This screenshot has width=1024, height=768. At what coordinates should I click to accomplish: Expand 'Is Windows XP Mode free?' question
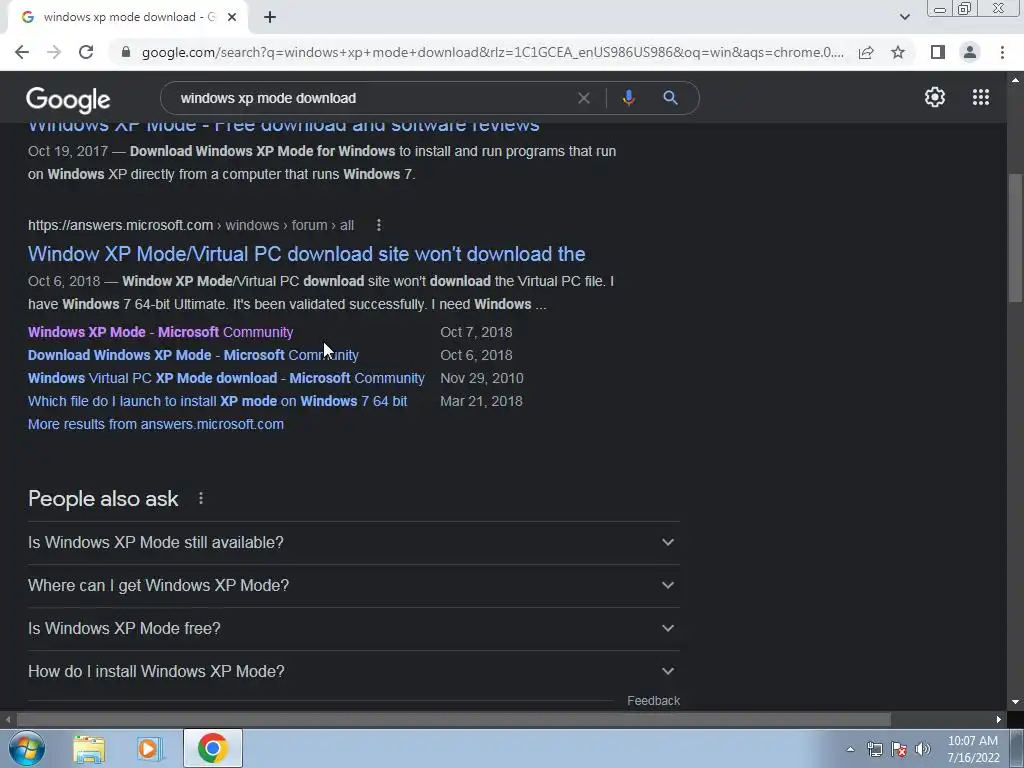point(353,628)
